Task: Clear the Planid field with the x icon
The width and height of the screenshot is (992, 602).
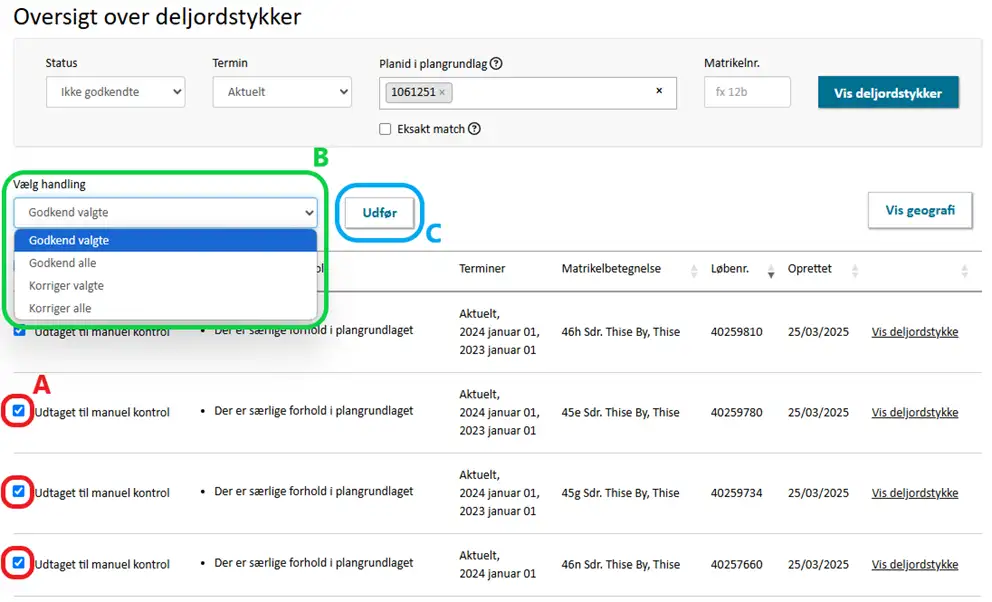Action: [x=659, y=91]
